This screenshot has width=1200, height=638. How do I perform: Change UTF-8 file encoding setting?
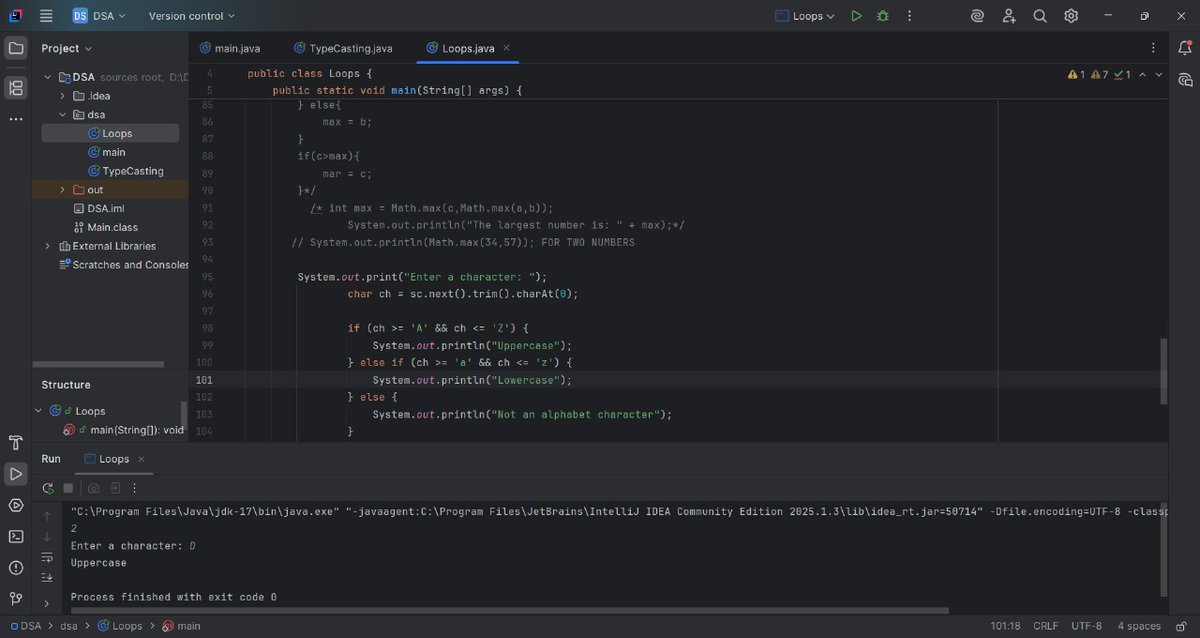click(1086, 626)
